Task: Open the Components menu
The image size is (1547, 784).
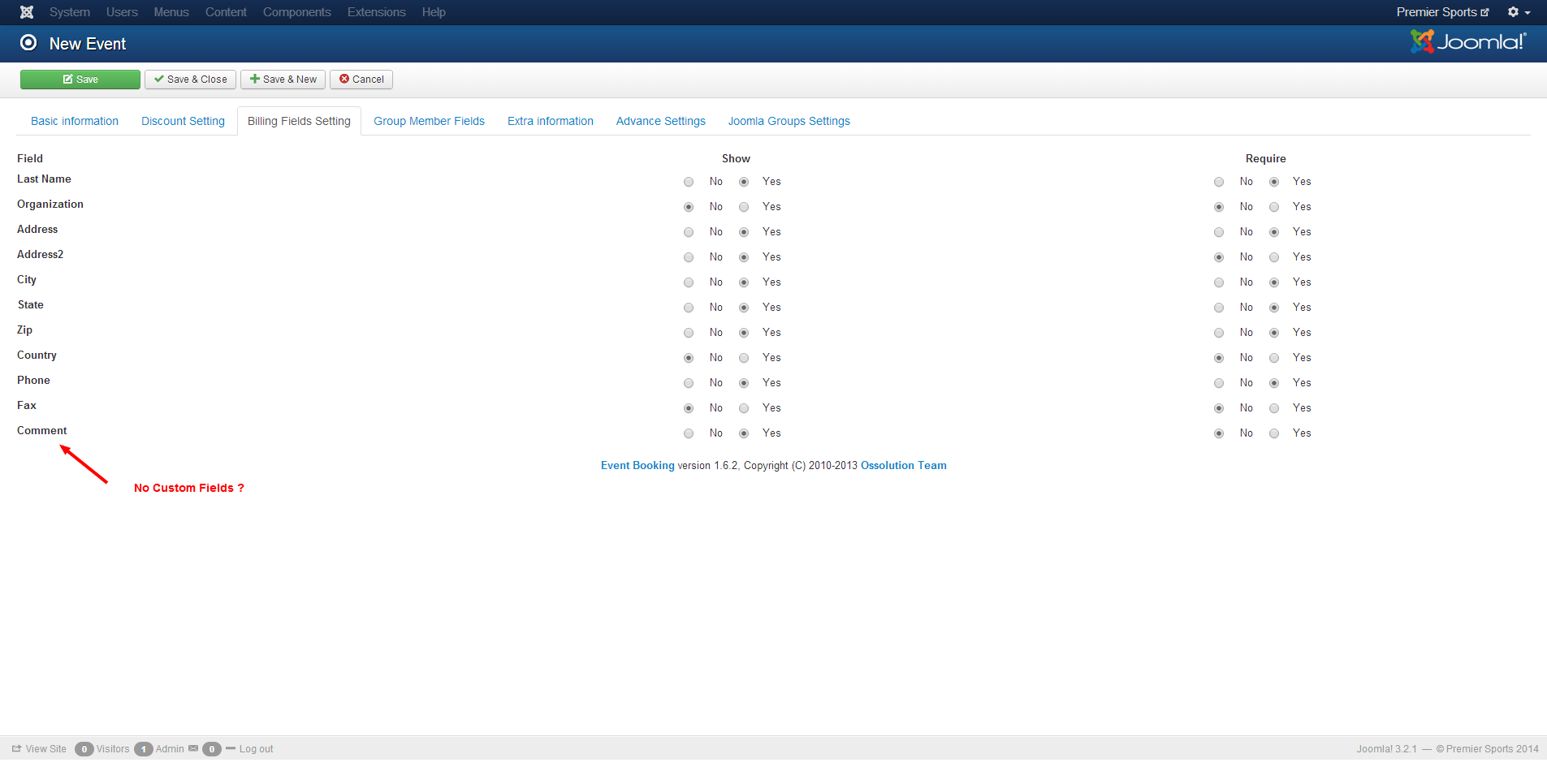Action: pyautogui.click(x=296, y=12)
